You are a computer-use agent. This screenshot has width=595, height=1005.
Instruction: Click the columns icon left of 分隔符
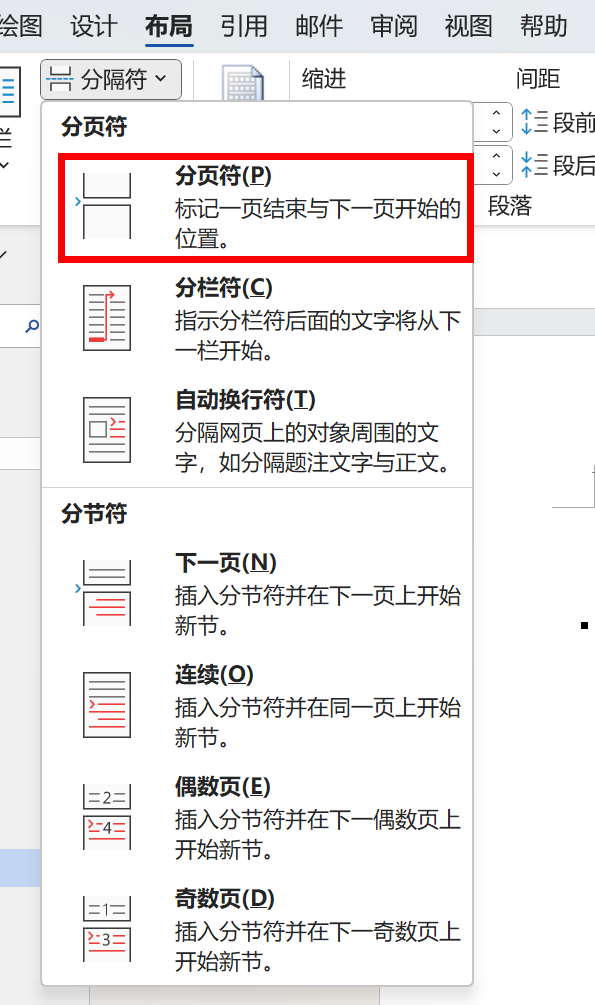pos(9,92)
